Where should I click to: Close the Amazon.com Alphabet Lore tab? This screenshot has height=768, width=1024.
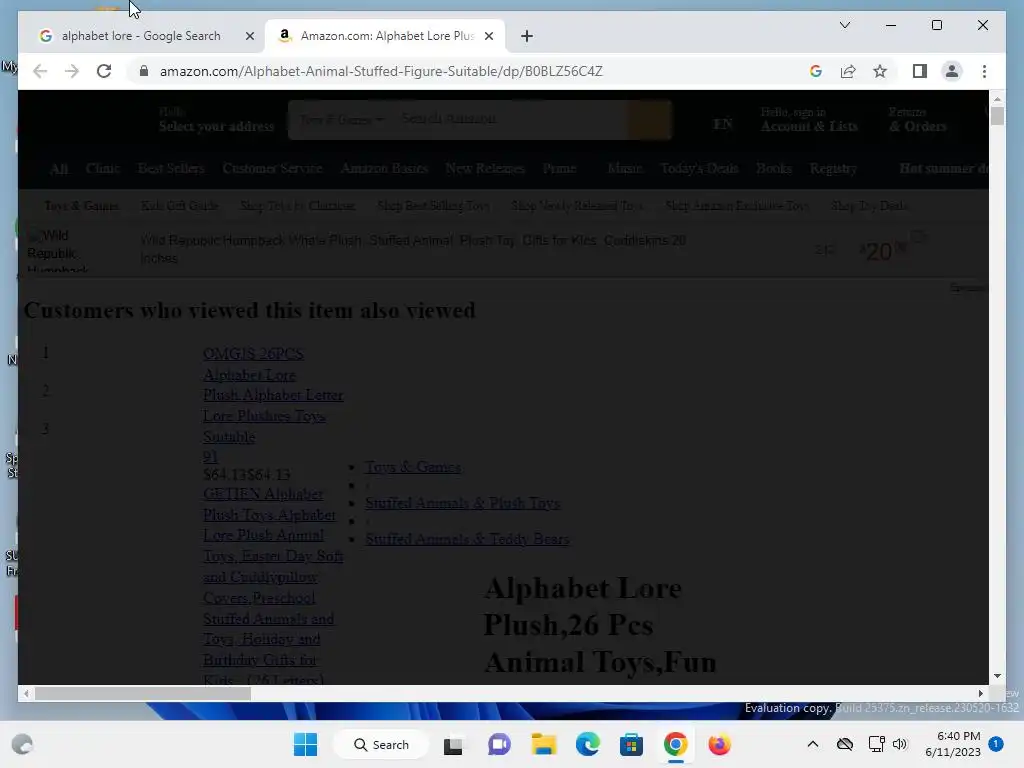coord(488,36)
